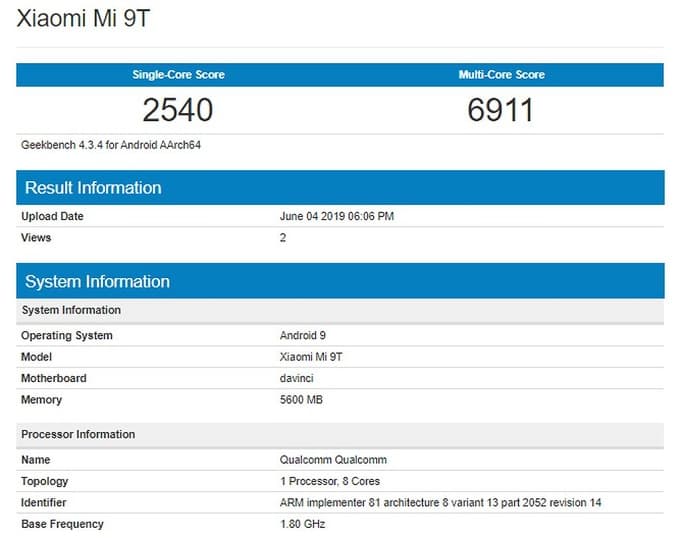The height and width of the screenshot is (538, 680).
Task: Select the gray System Information subheader row
Action: tap(340, 310)
